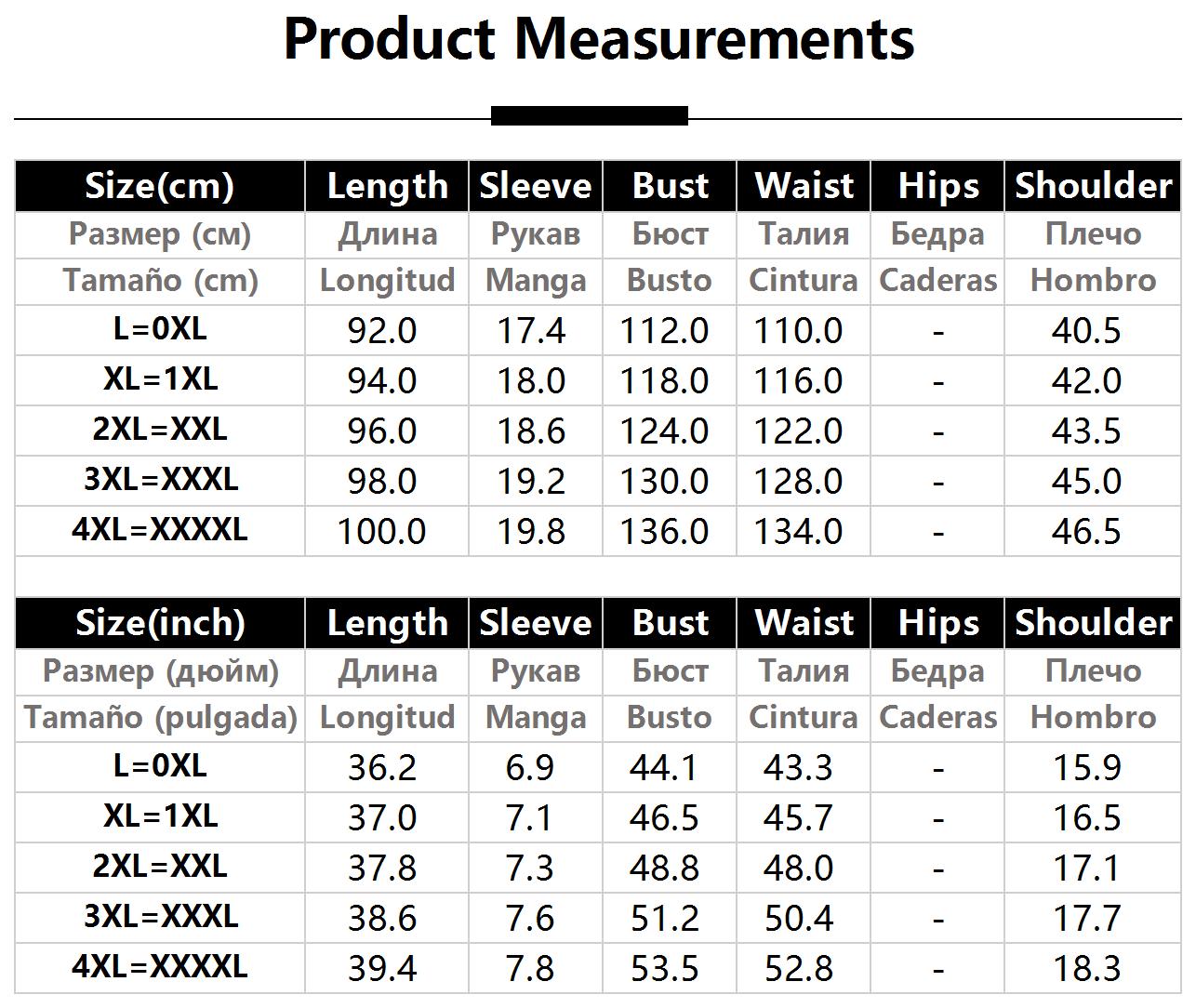Click the 'Размер (см)' label
Viewport: 1196px width, 1008px height.
click(160, 234)
